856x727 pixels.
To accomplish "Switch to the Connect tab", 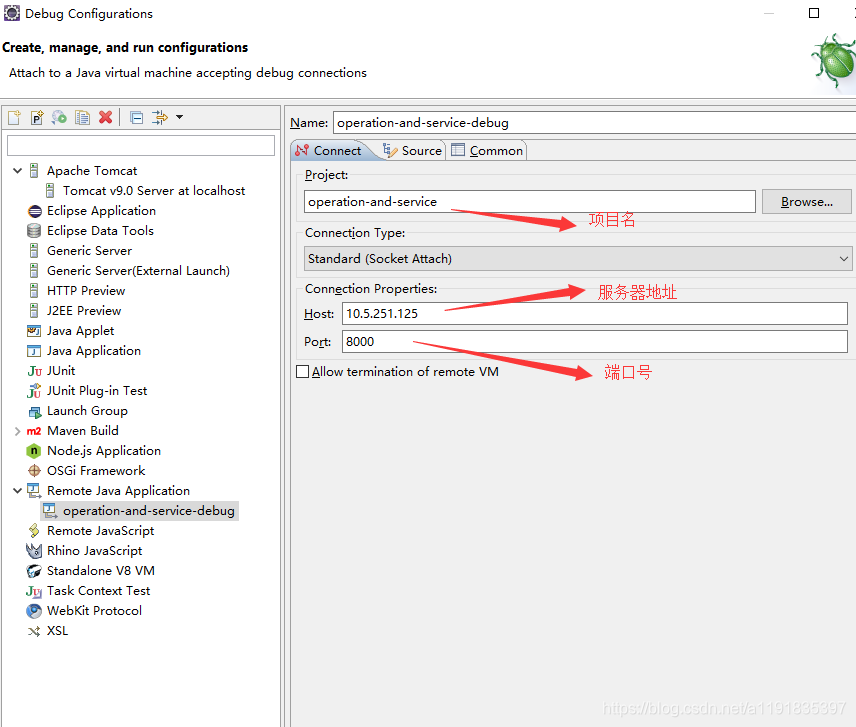I will point(329,151).
